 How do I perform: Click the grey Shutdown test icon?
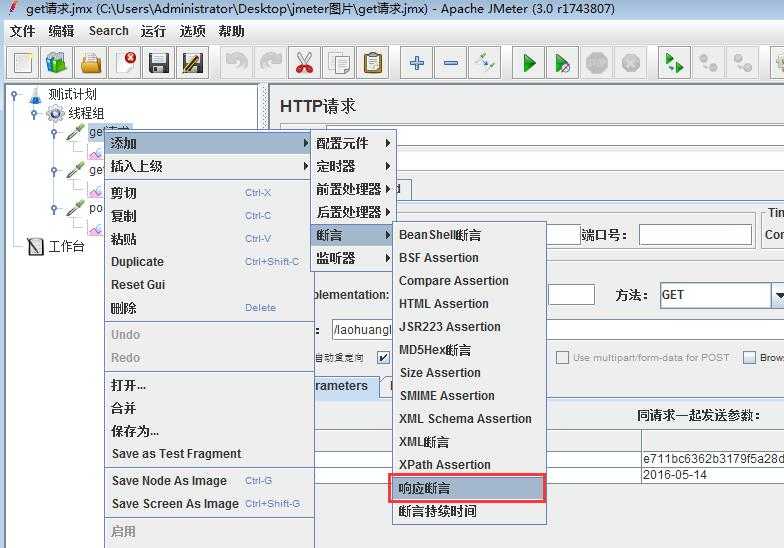coord(630,63)
